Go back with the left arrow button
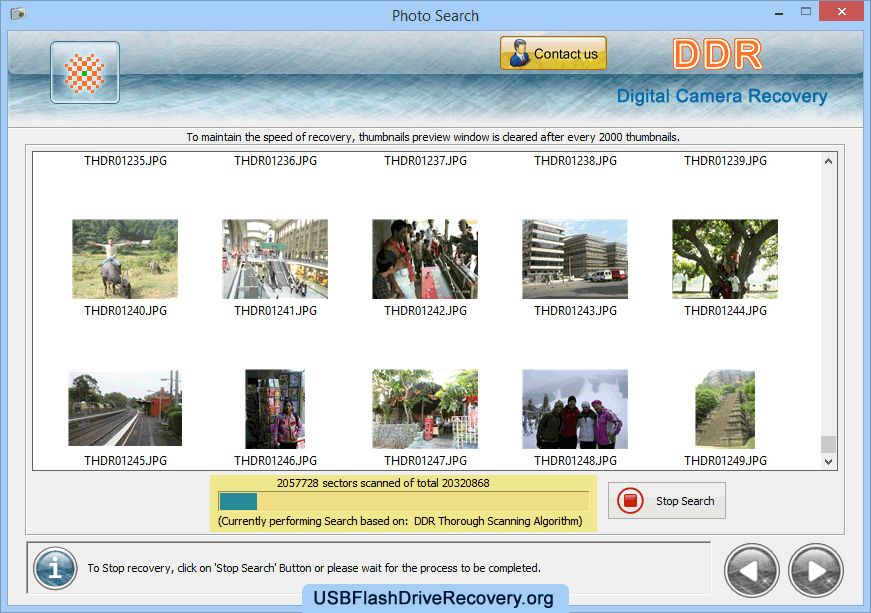Viewport: 871px width, 613px height. 752,570
